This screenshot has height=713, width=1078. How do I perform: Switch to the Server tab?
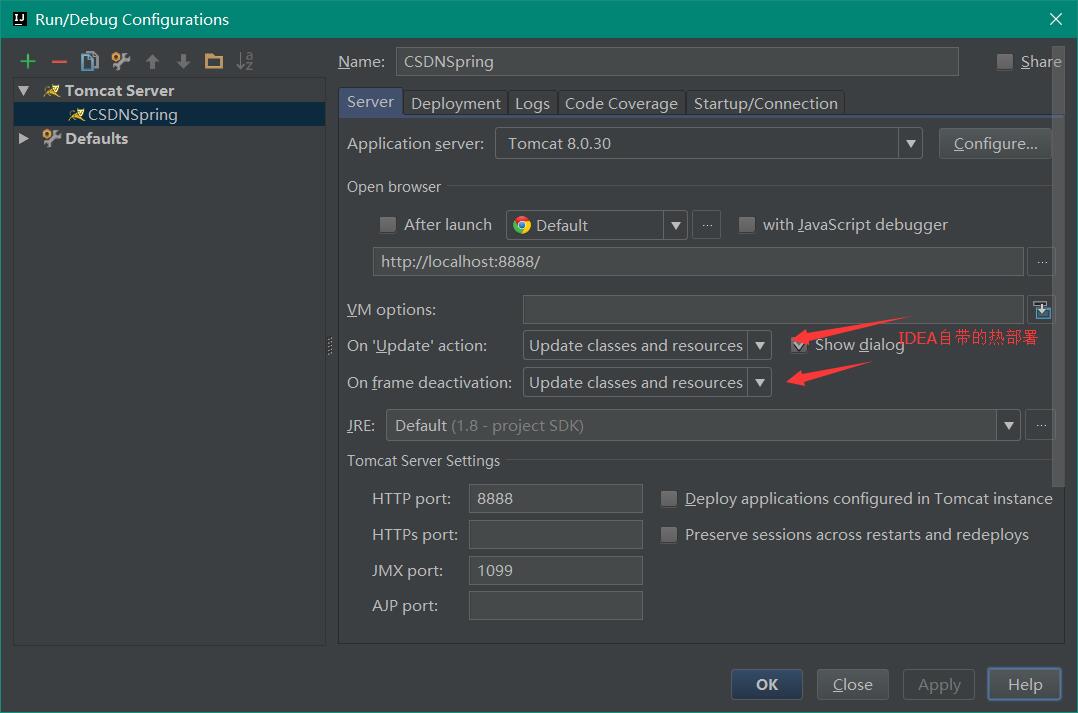[x=371, y=102]
